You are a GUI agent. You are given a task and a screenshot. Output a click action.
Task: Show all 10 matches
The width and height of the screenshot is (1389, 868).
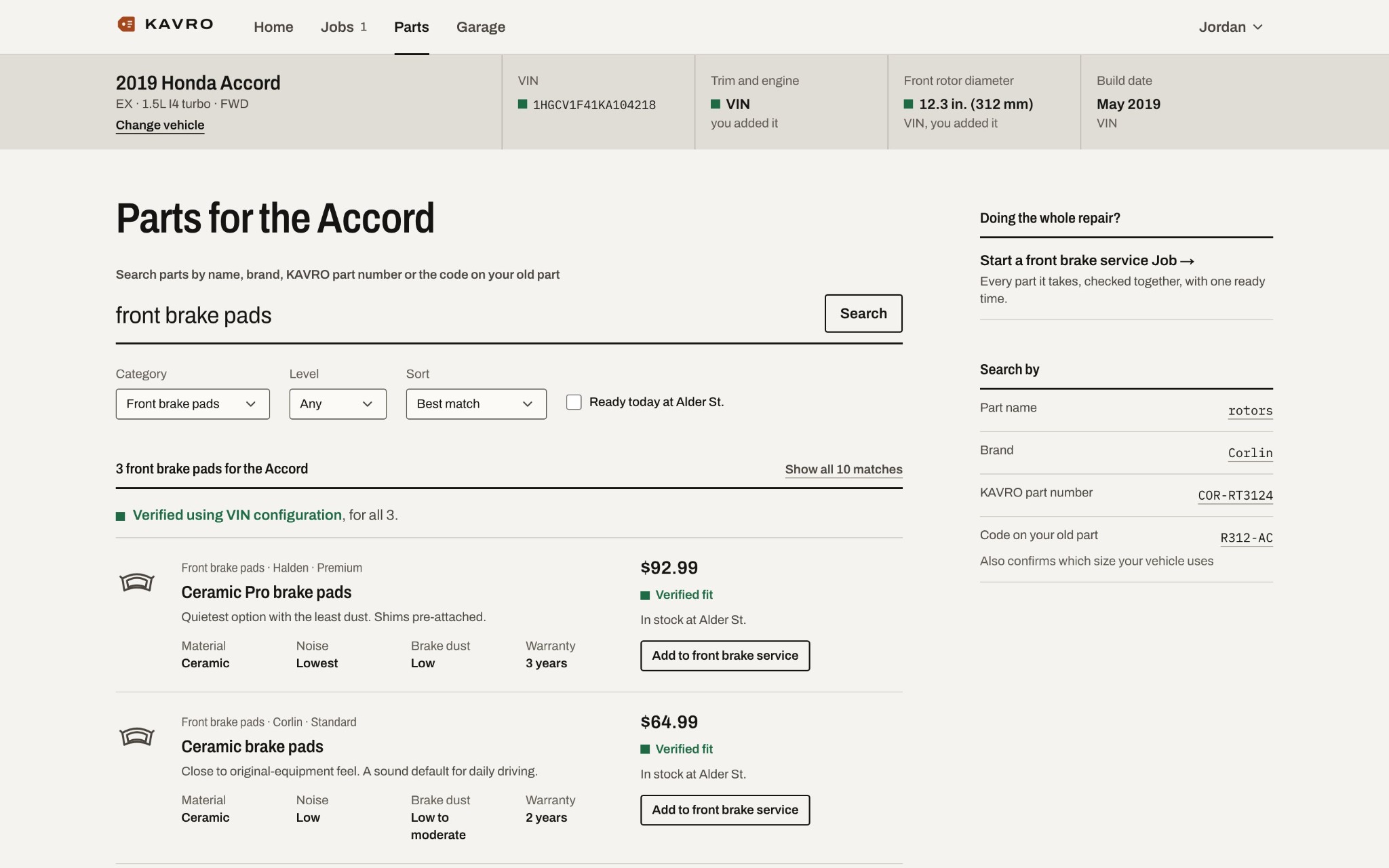[x=844, y=469]
